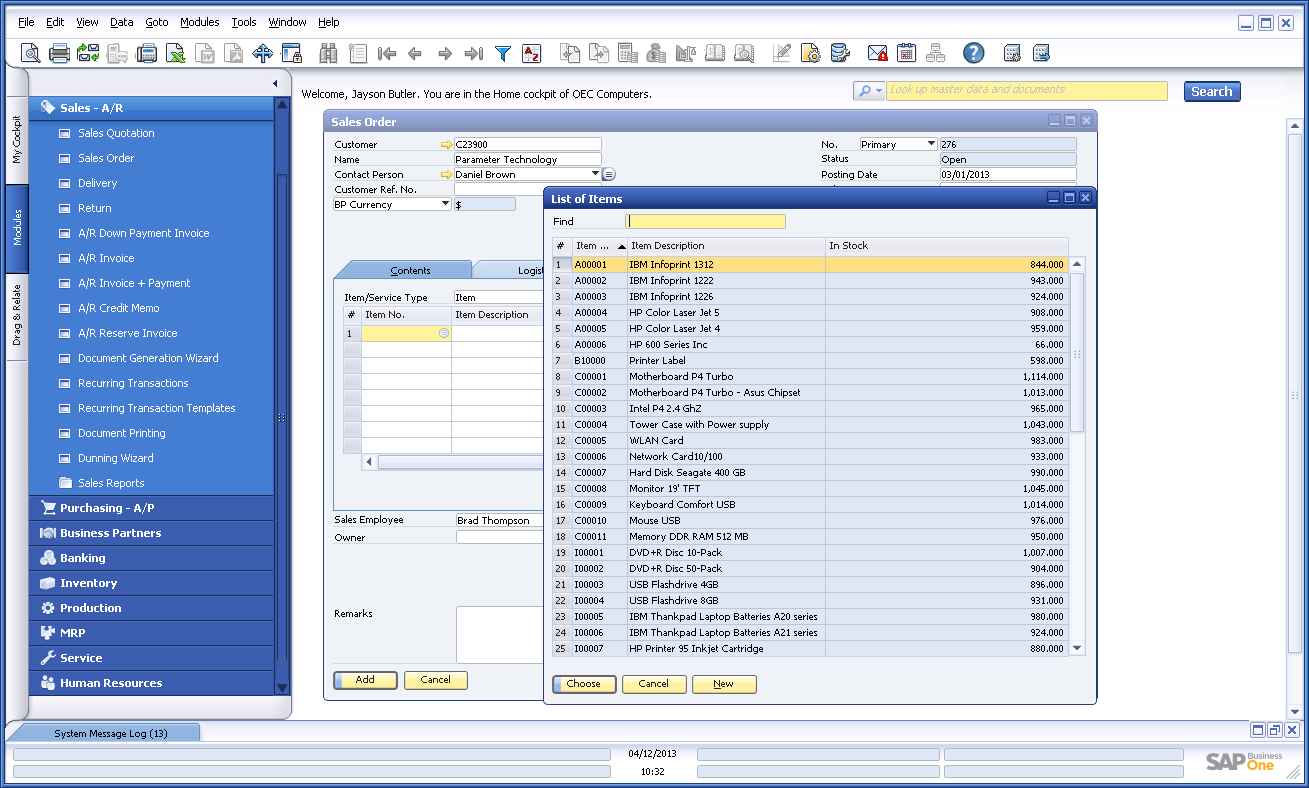Click the Filter Table funnel icon
Screen dimensions: 1309x788
(503, 52)
